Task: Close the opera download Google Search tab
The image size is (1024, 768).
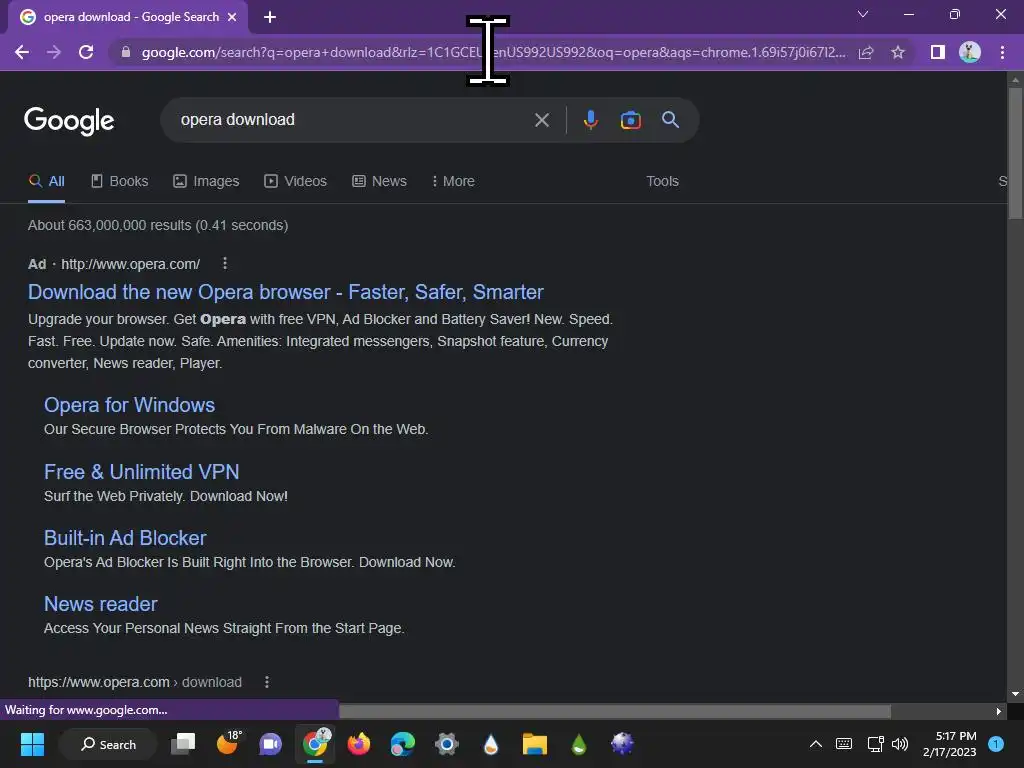Action: (x=232, y=18)
